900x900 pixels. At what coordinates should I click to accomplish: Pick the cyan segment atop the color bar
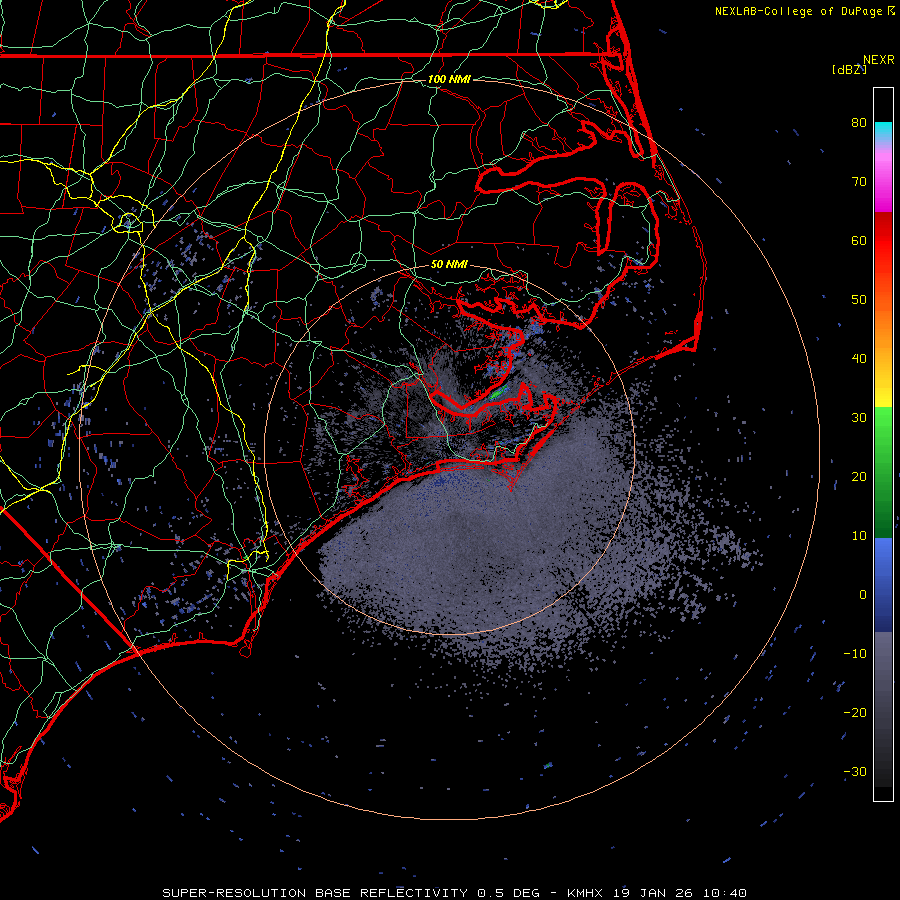coord(883,132)
